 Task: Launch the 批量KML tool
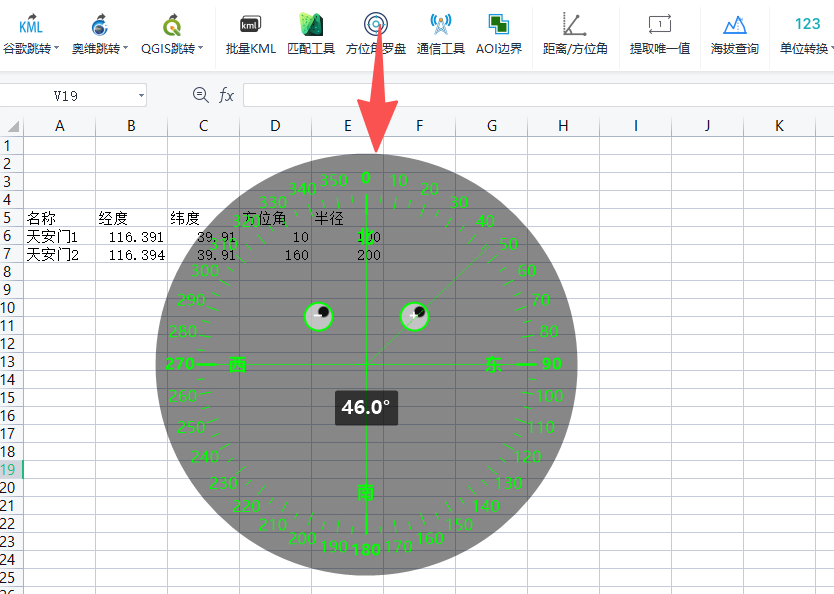point(251,34)
